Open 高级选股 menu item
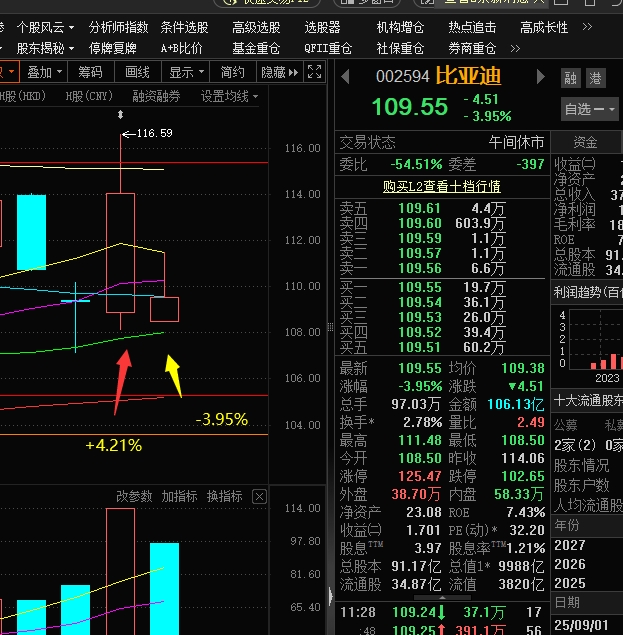The image size is (623, 635). (x=256, y=28)
